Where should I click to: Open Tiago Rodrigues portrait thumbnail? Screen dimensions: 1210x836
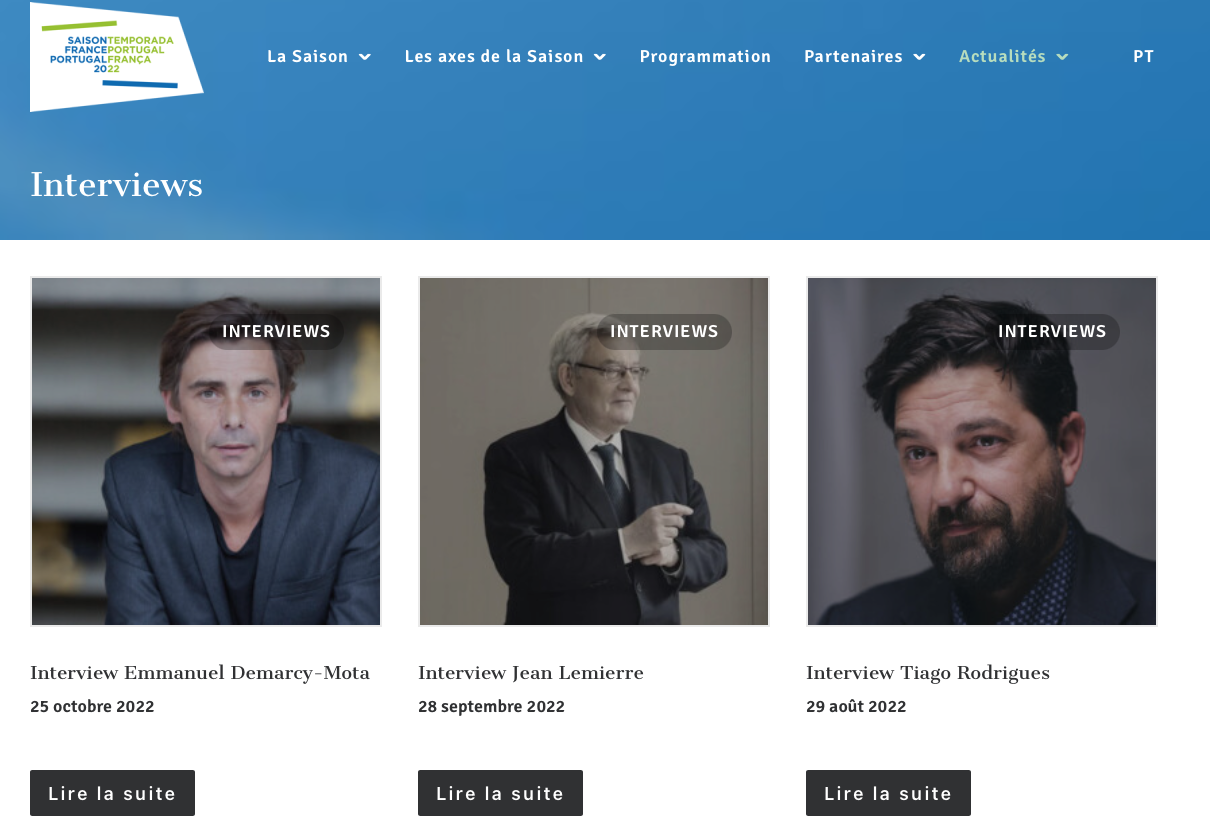tap(982, 470)
